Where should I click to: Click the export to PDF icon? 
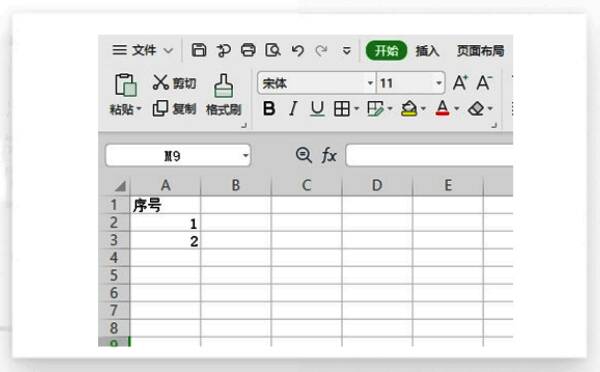pos(223,50)
